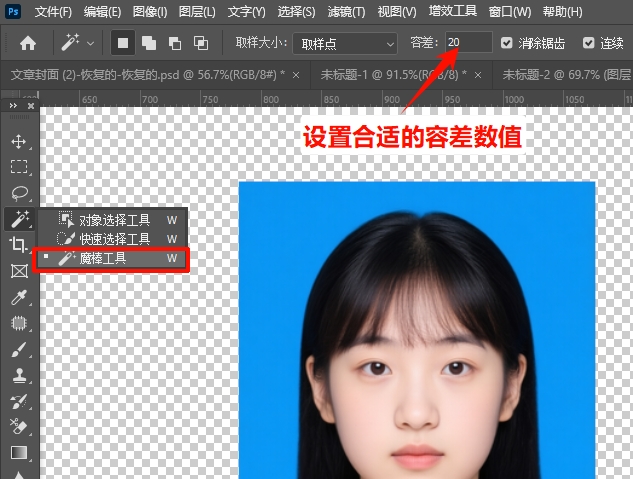Select the Magic Wand tool in toolbar
Screen dimensions: 633x479
tap(19, 219)
